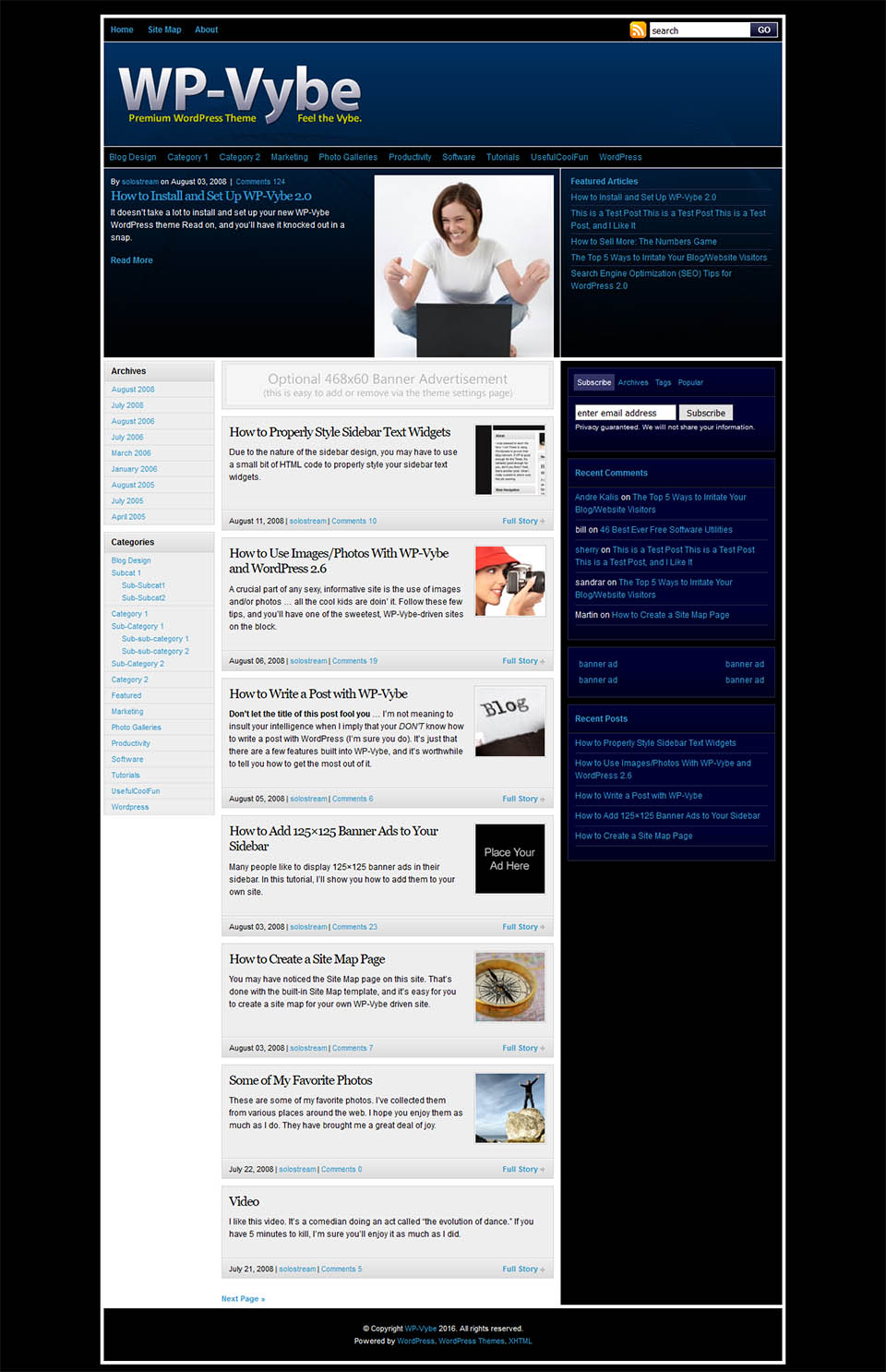
Task: Click the Subscribe button beside the email field
Action: (x=705, y=413)
